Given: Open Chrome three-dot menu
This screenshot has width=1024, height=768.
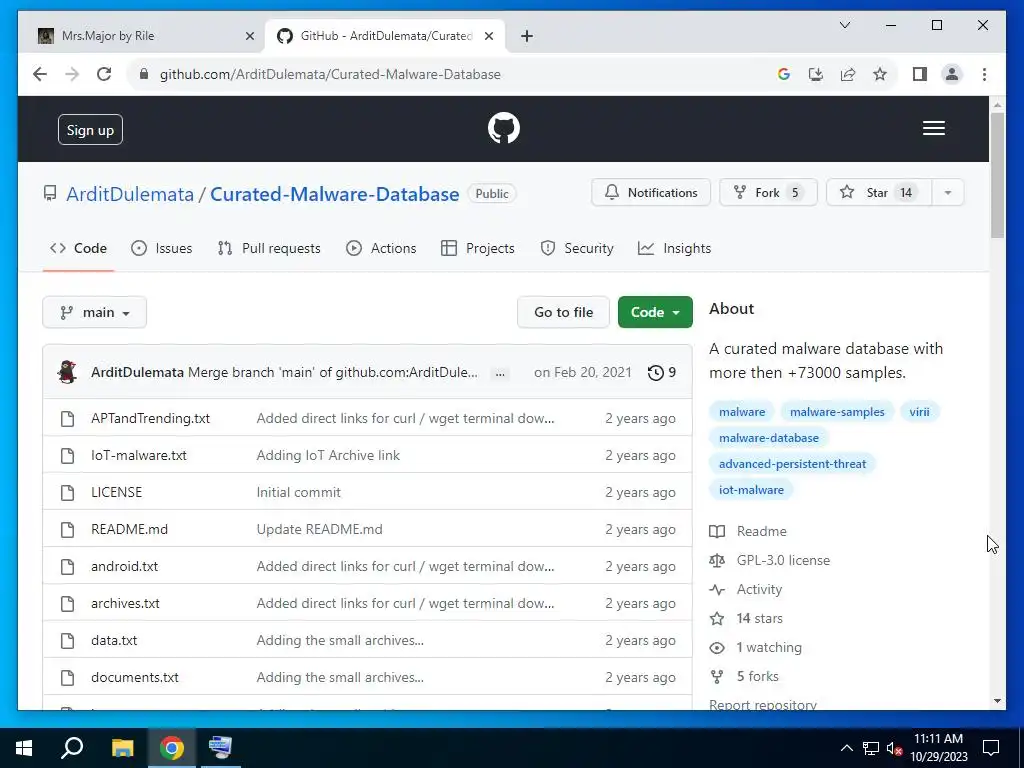Looking at the screenshot, I should coord(984,74).
